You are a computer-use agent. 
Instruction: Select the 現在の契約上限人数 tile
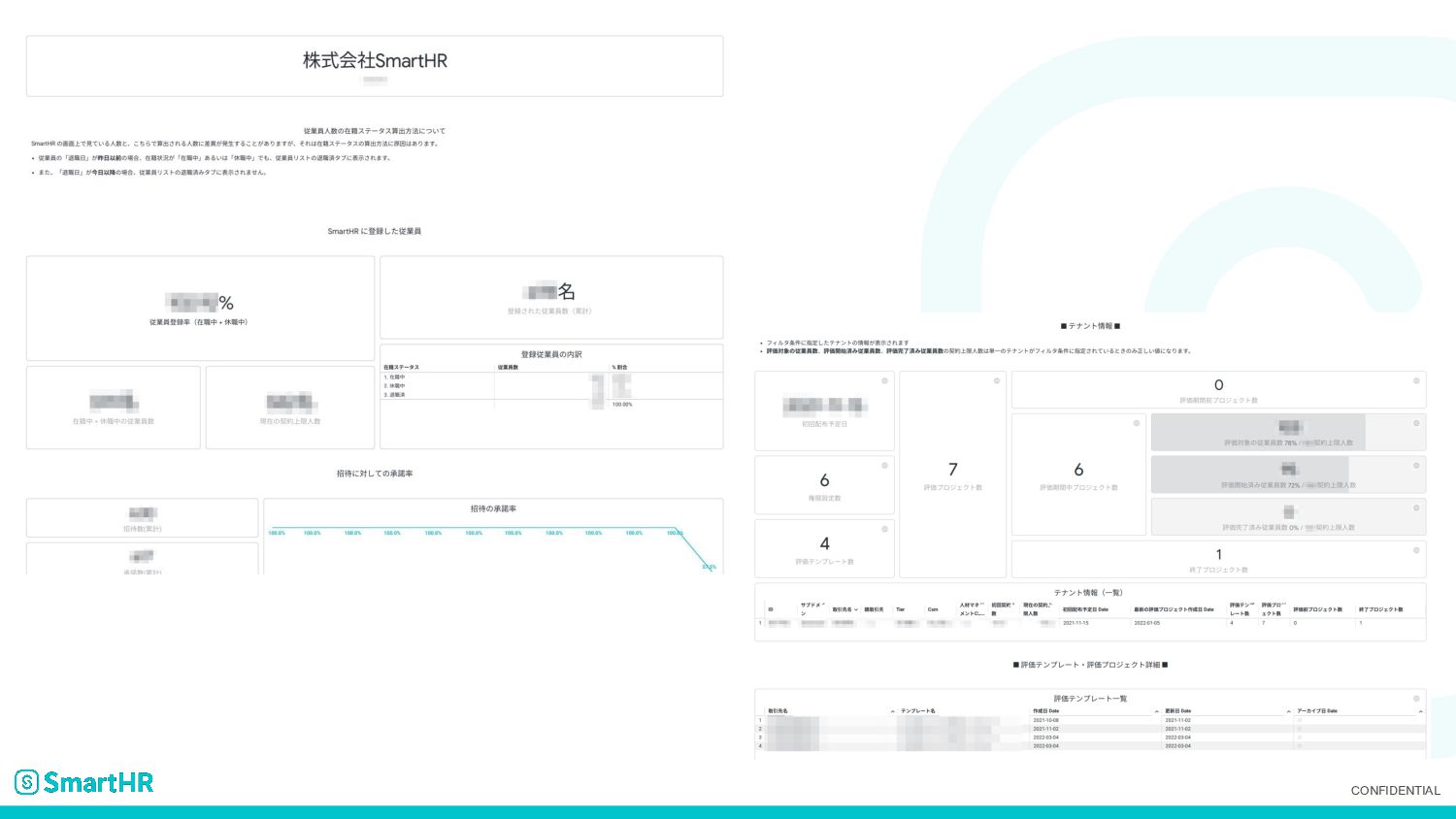[290, 408]
